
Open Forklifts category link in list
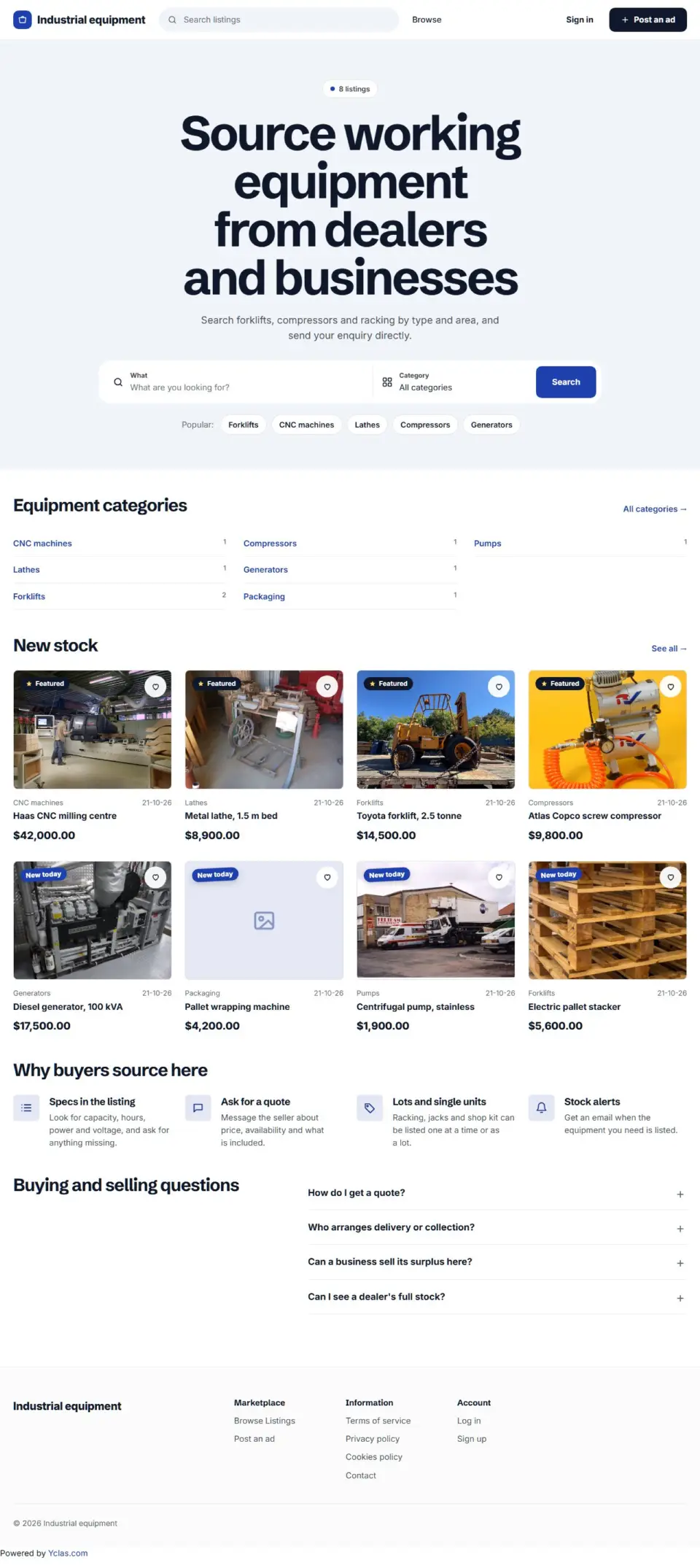click(x=29, y=596)
